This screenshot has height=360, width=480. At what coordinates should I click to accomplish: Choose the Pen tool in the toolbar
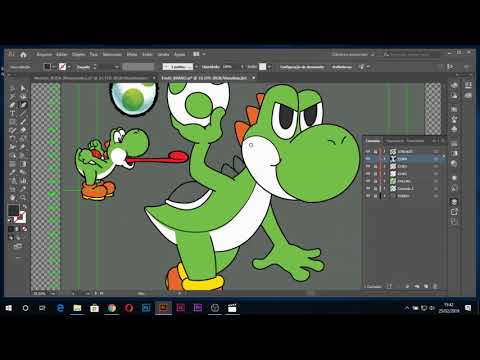click(x=12, y=105)
